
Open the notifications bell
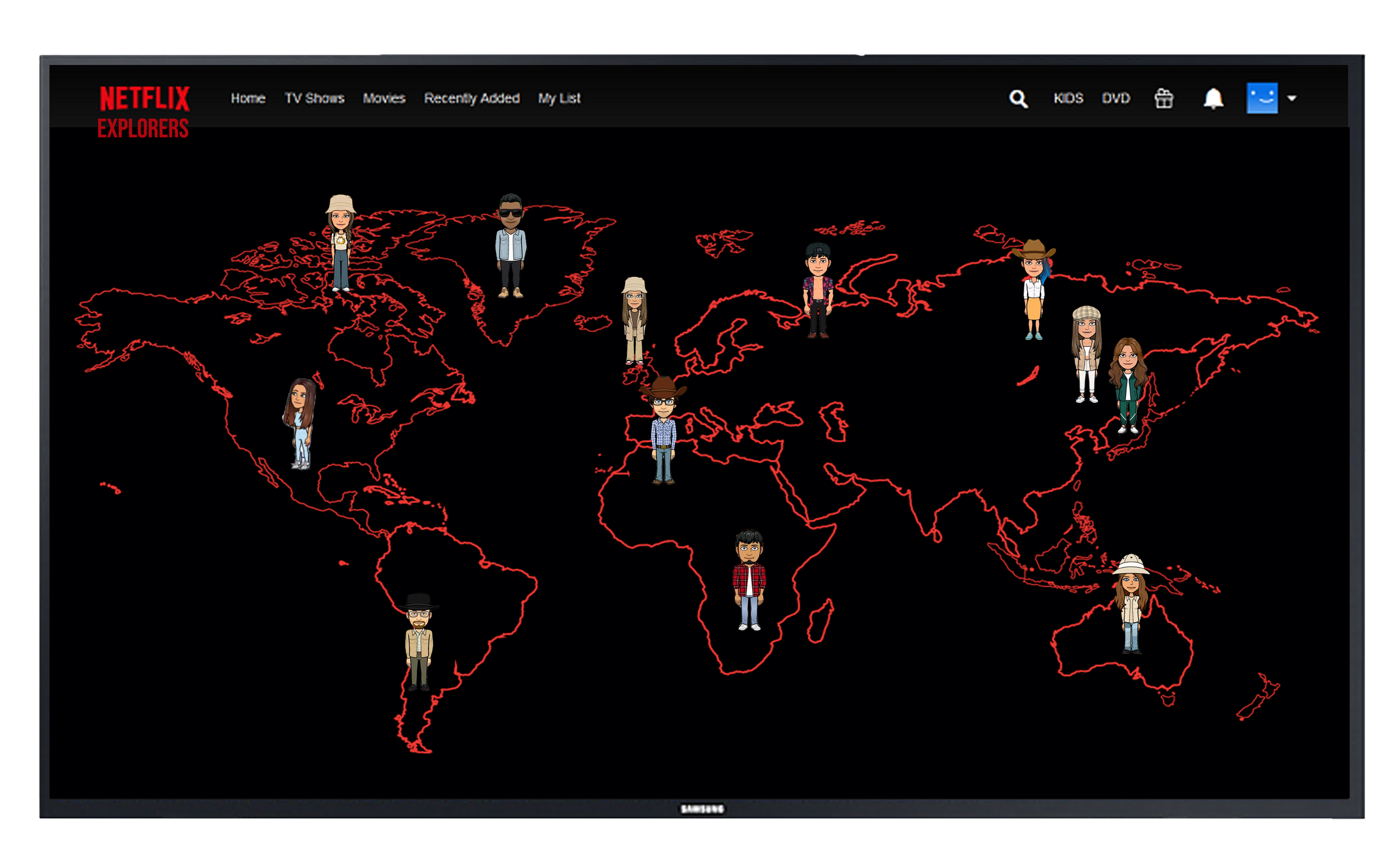(1213, 99)
